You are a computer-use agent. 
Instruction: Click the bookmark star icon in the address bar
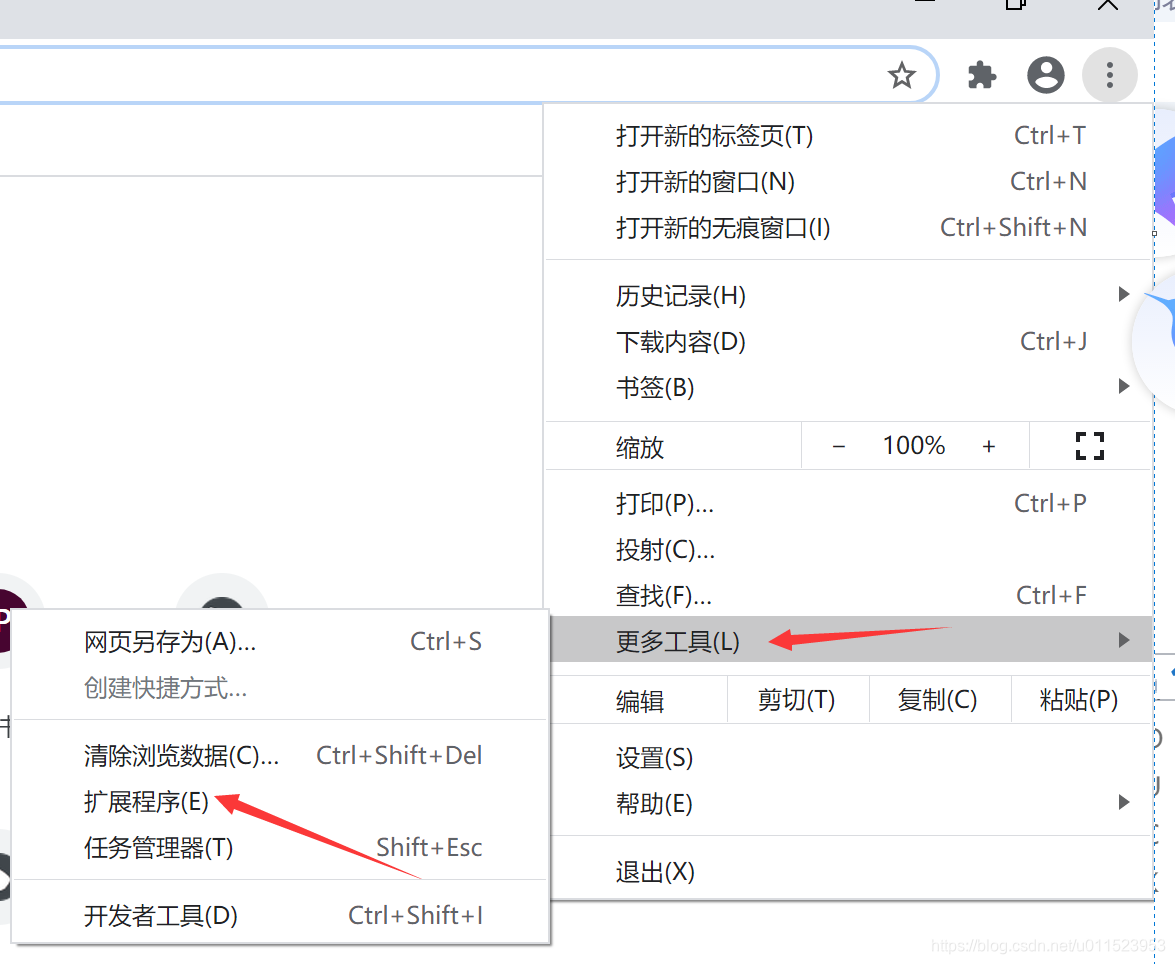(903, 75)
